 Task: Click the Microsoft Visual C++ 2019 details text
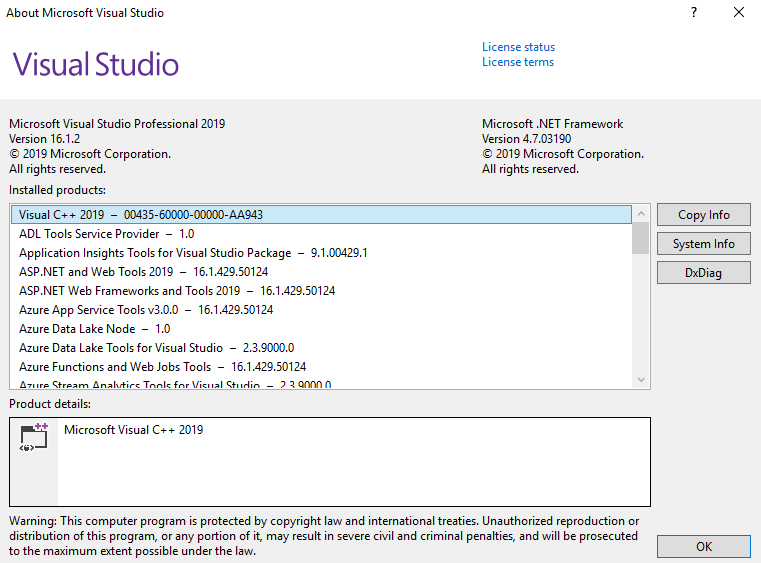[133, 430]
